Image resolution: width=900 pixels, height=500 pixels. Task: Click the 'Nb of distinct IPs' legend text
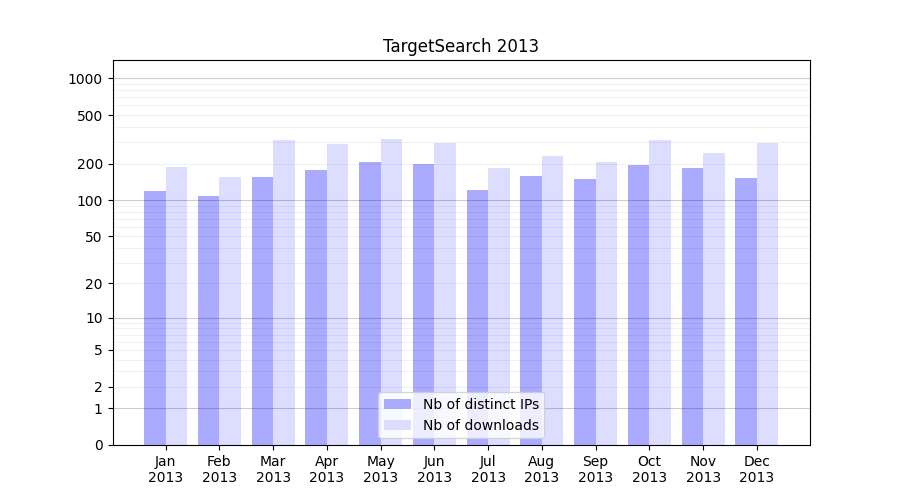(x=481, y=404)
